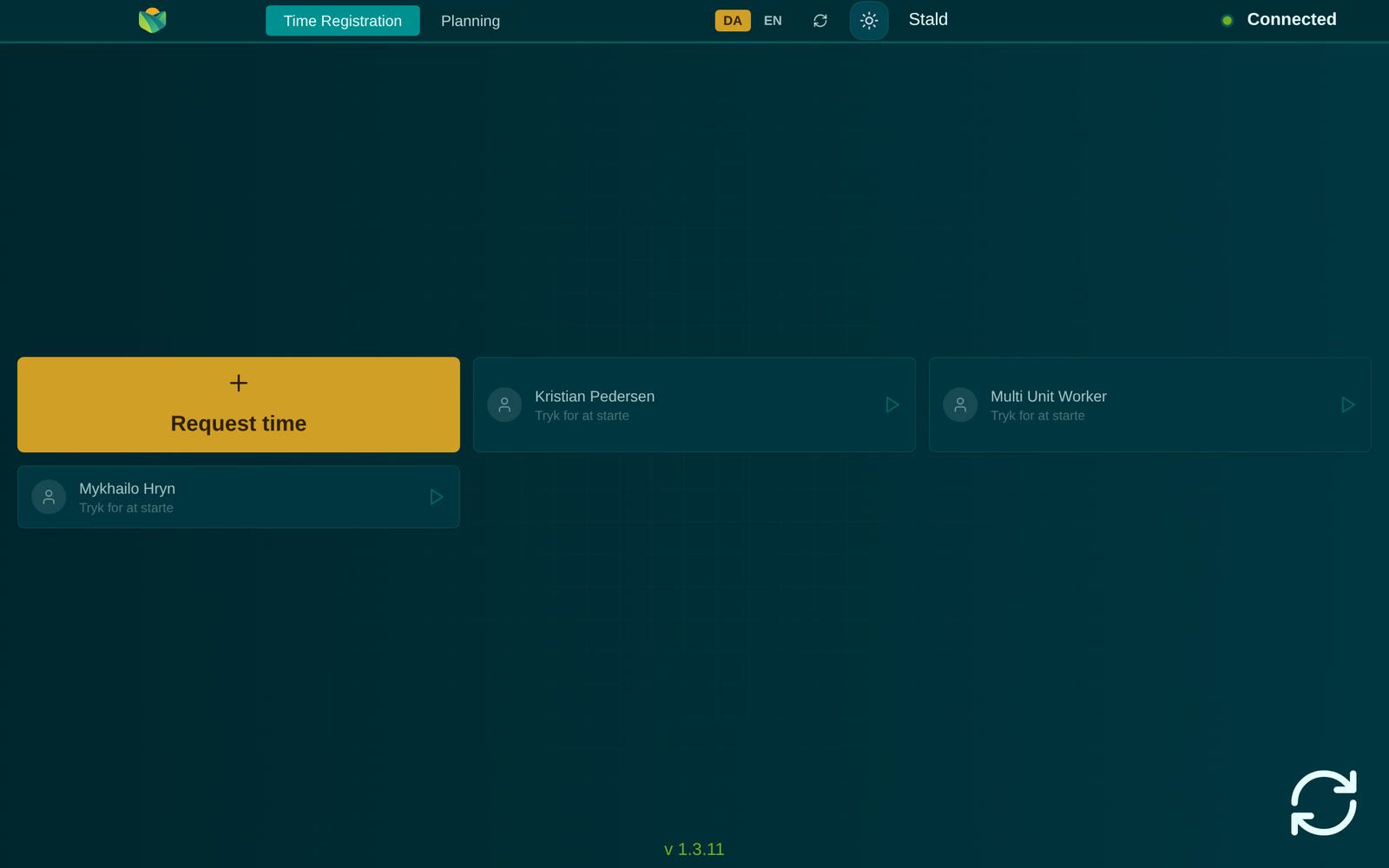The image size is (1389, 868).
Task: Toggle light theme with sun icon
Action: click(869, 21)
